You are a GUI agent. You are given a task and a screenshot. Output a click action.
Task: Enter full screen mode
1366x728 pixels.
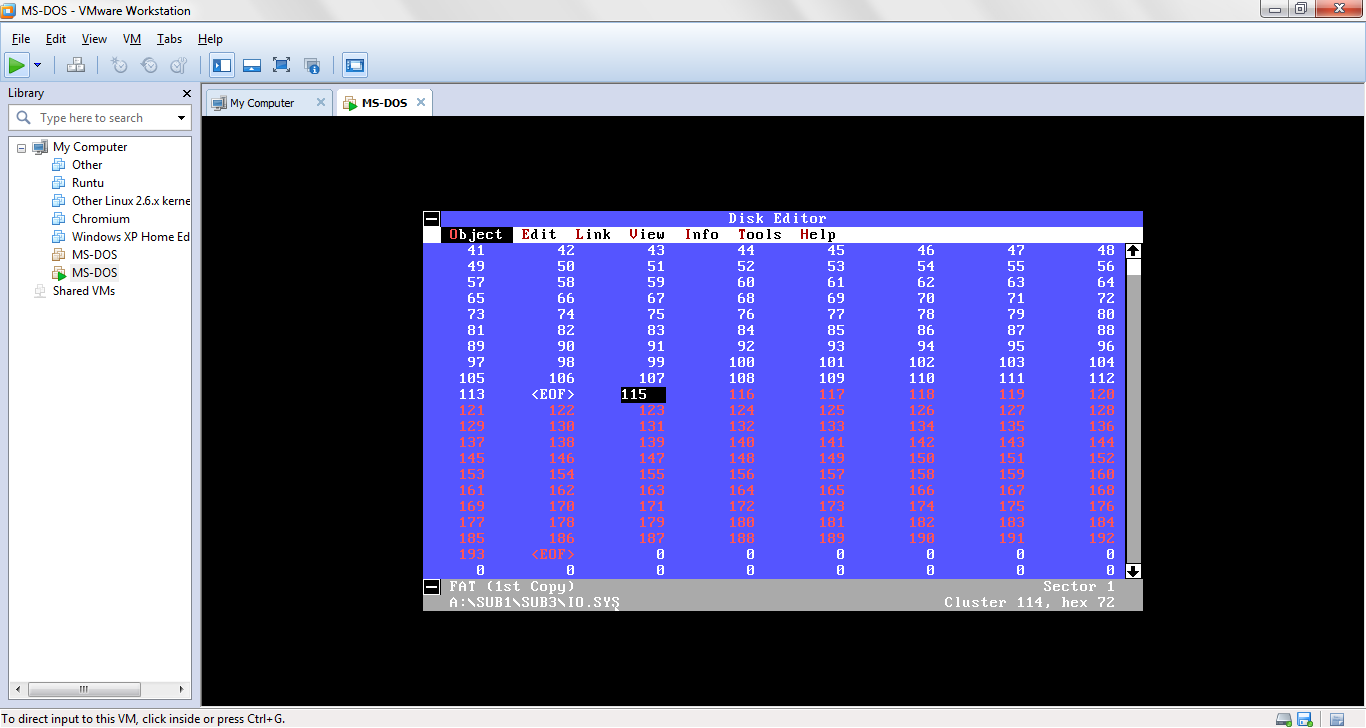[282, 66]
